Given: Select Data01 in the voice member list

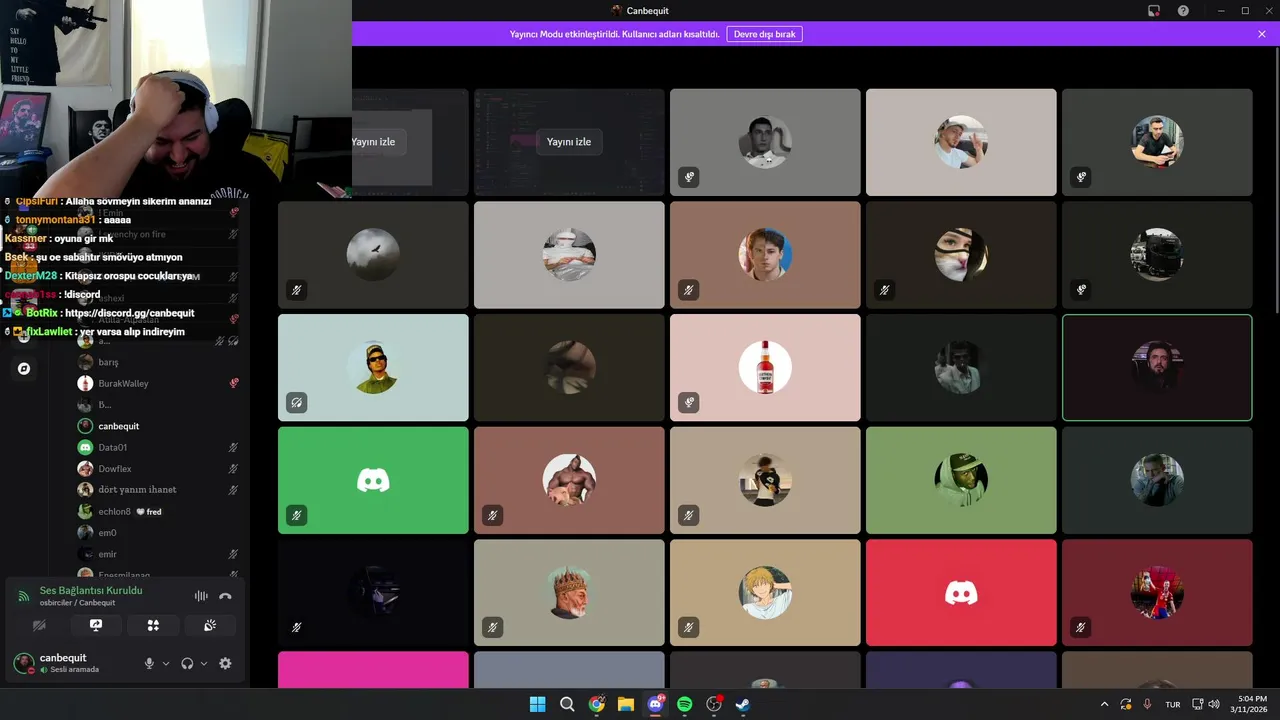Looking at the screenshot, I should 159,448.
